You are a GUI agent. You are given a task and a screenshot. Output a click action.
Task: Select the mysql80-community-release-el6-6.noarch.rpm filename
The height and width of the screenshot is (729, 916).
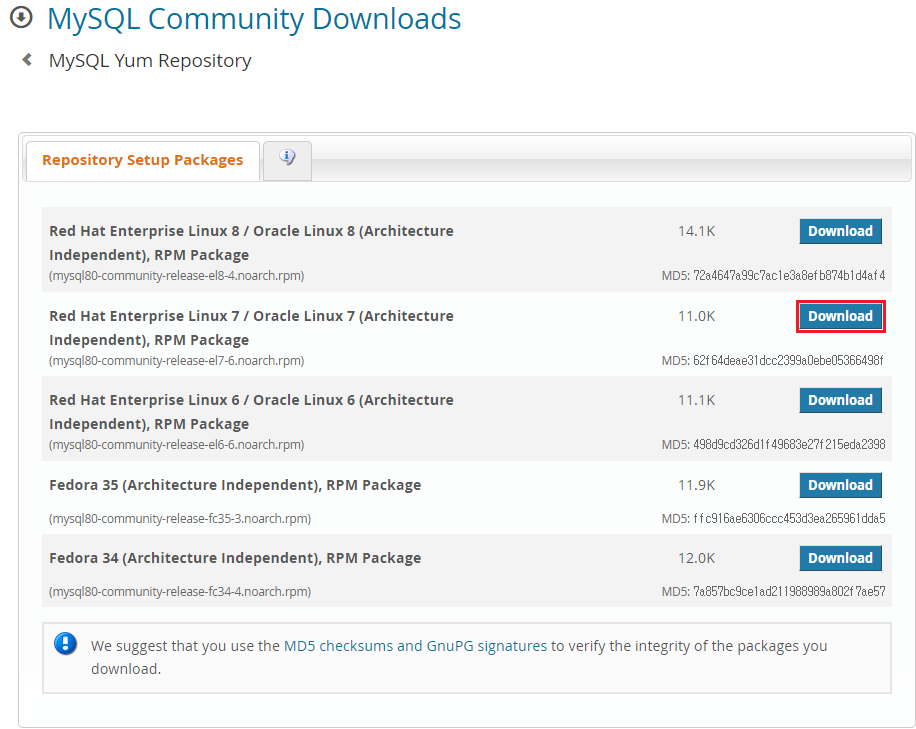point(176,445)
